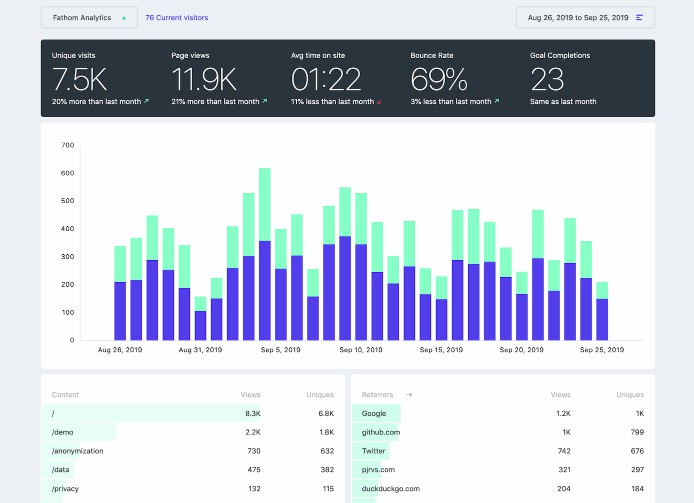This screenshot has height=503, width=694.
Task: Click the arrow icon next to Referrers
Action: pos(408,395)
